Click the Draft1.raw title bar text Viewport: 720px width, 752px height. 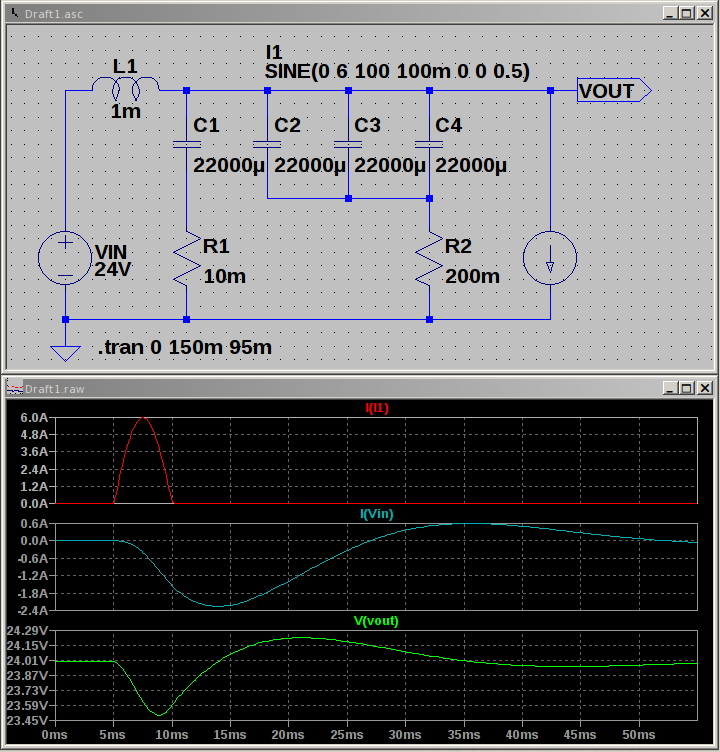[54, 389]
